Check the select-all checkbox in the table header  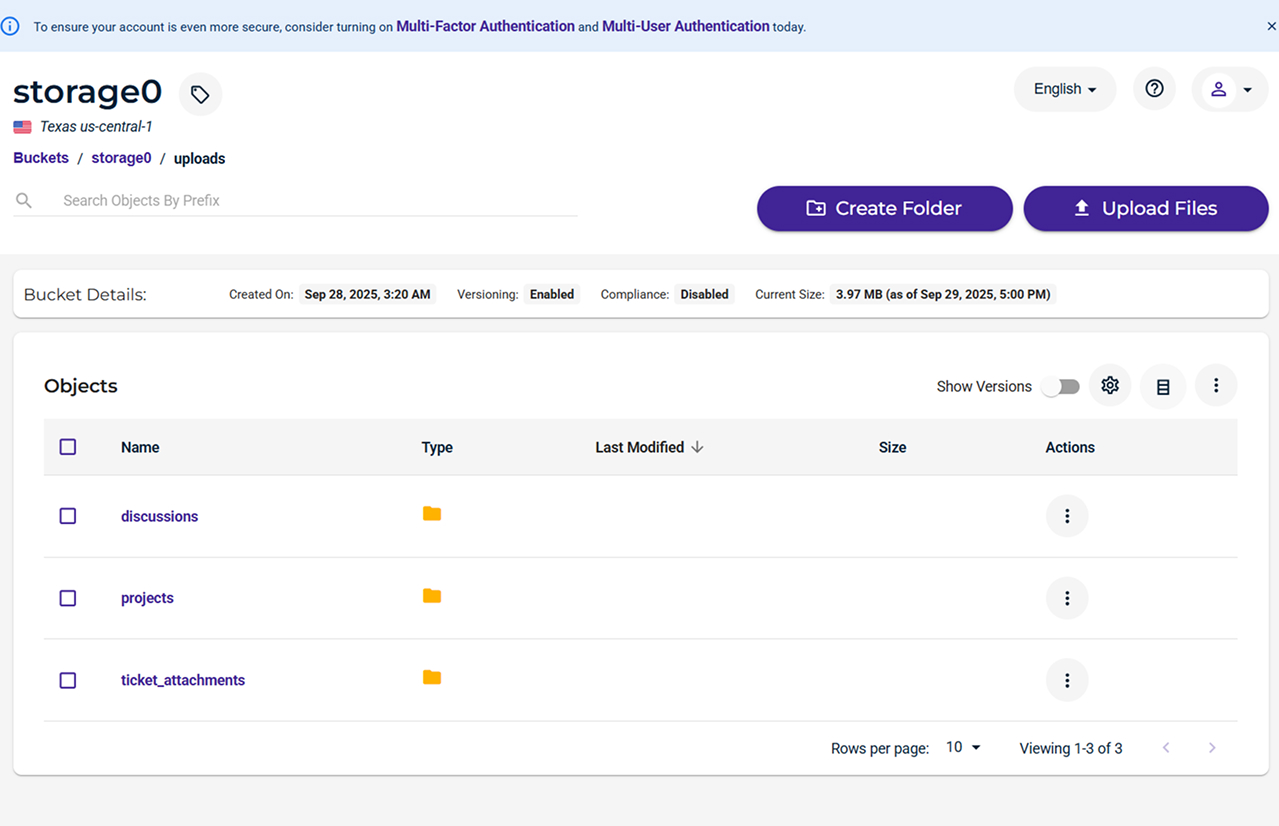click(67, 447)
